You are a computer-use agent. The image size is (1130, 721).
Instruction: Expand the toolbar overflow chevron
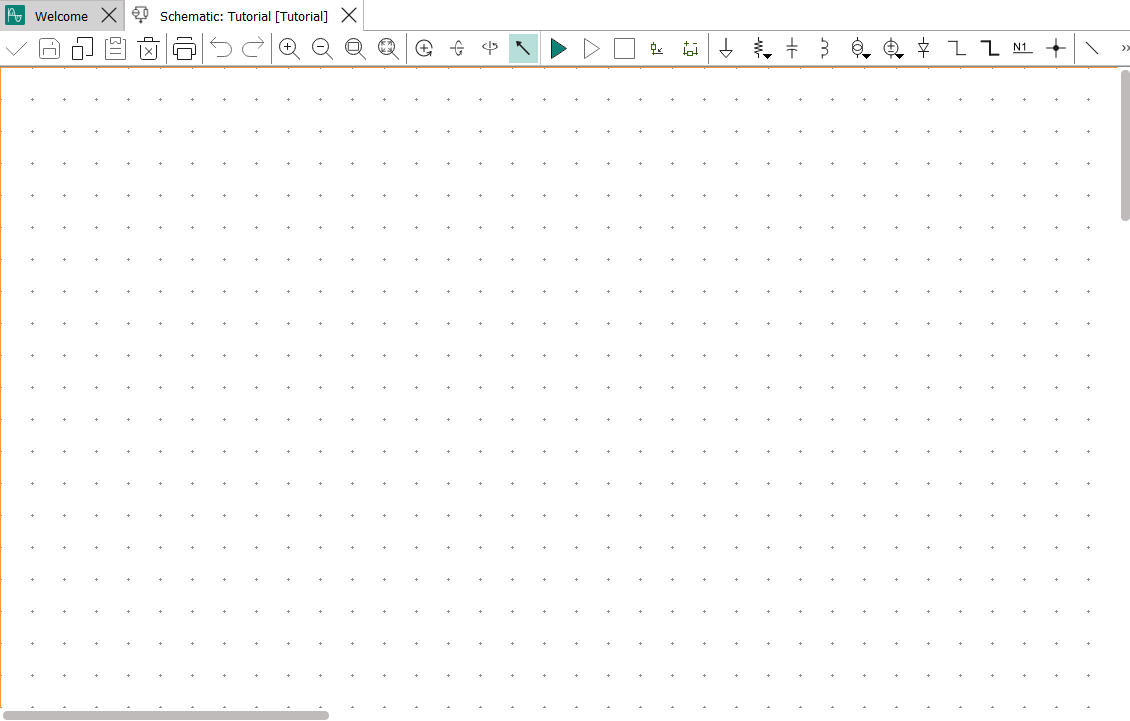[x=1125, y=48]
